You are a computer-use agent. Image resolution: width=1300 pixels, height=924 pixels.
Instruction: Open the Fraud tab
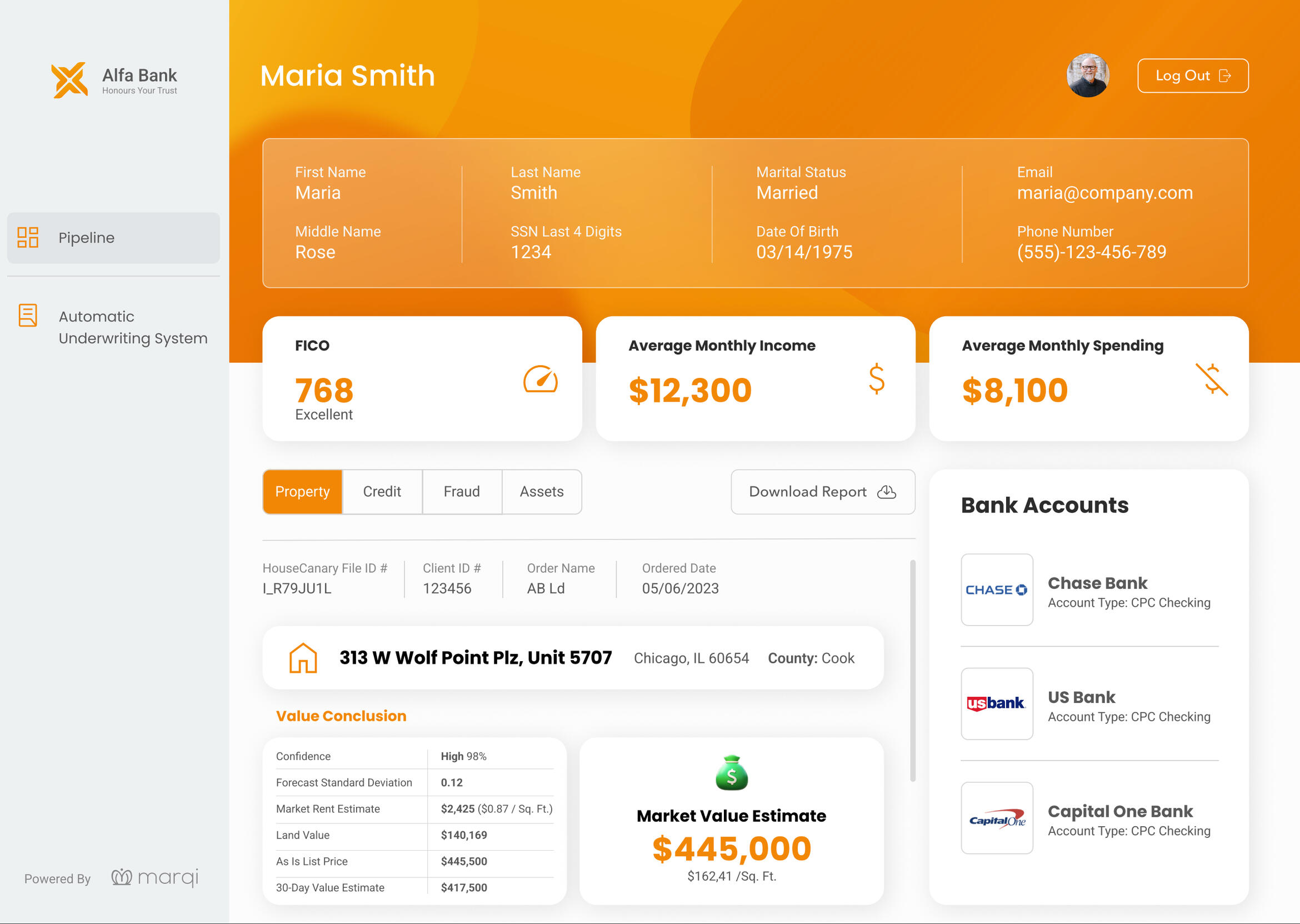462,492
